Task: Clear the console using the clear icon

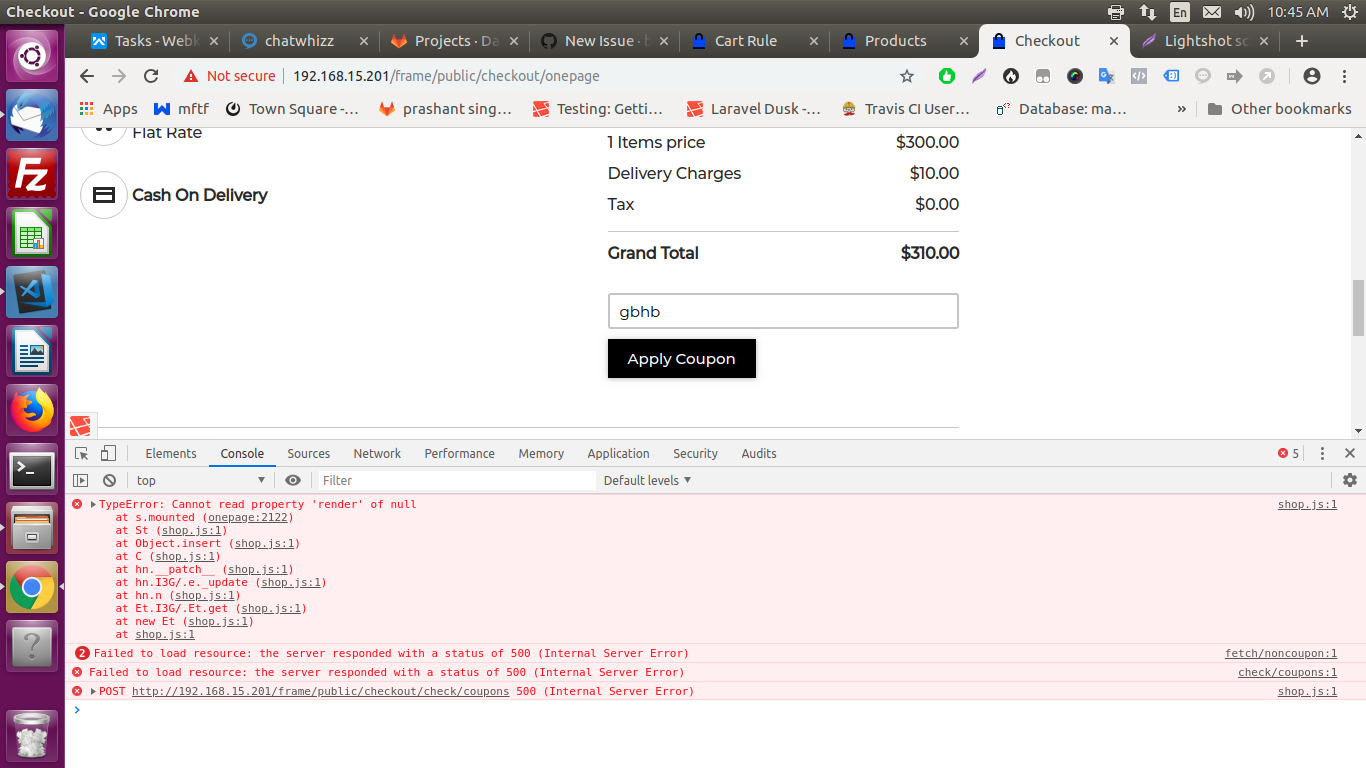Action: [109, 480]
